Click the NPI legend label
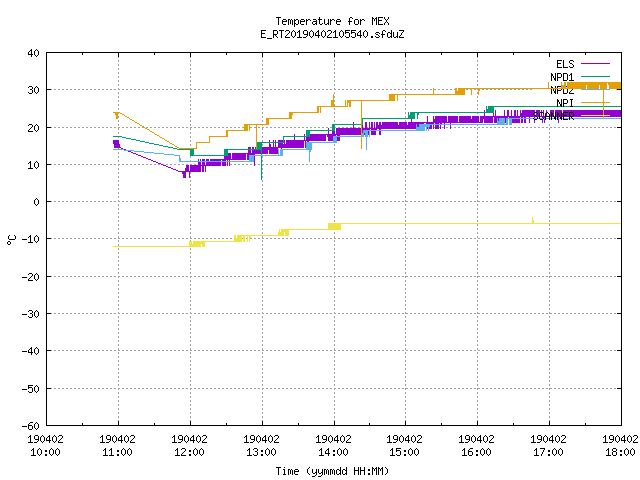Viewport: 640px width, 480px height. (565, 103)
